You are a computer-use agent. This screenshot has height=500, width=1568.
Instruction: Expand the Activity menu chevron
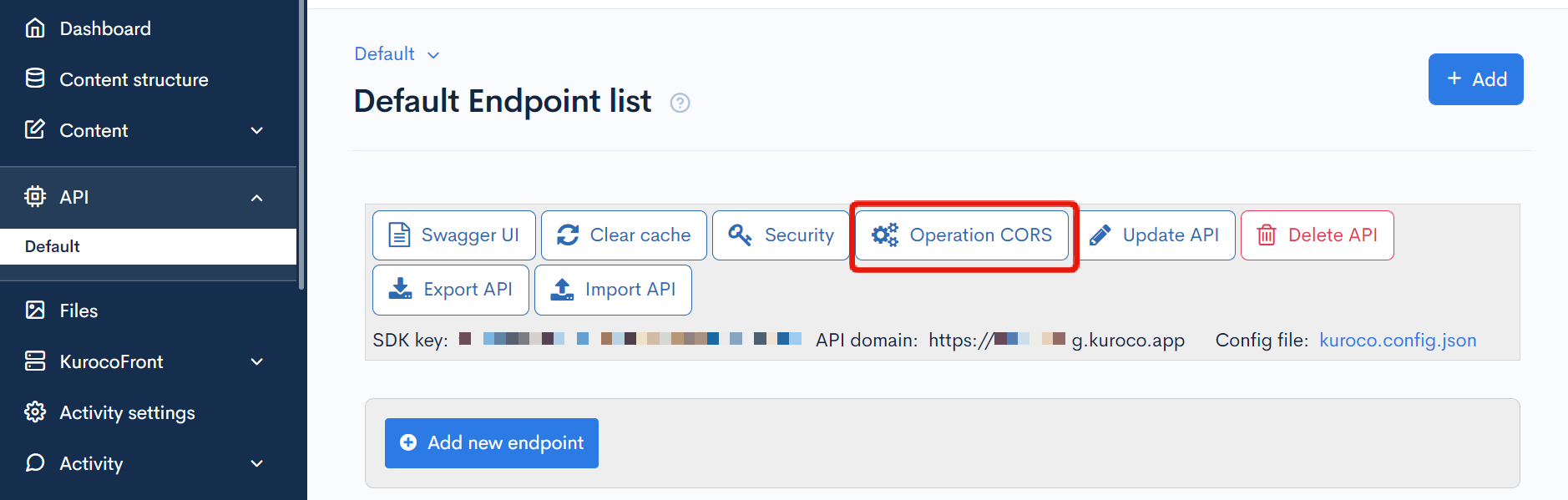click(257, 463)
